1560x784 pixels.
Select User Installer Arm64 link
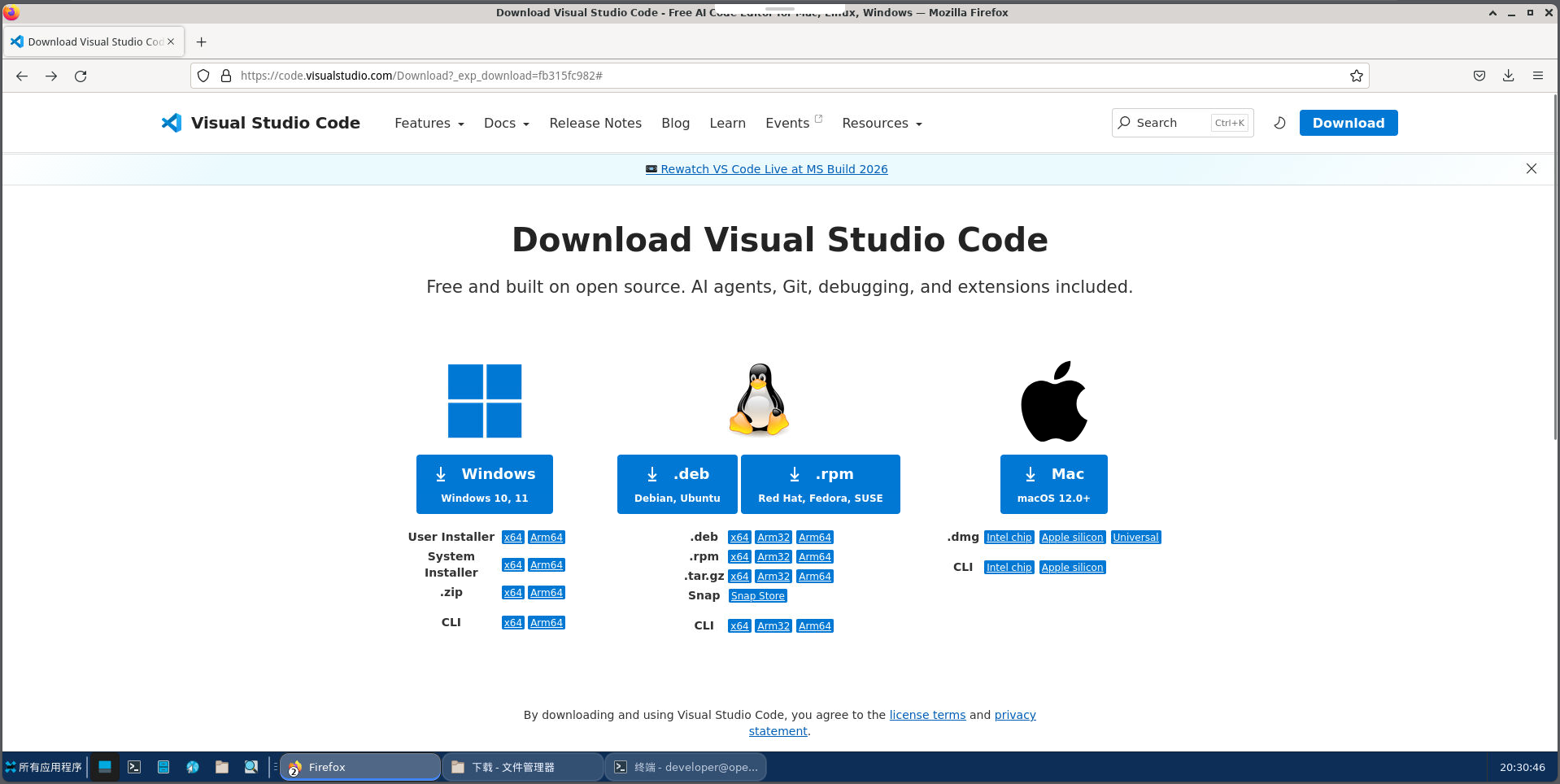547,538
